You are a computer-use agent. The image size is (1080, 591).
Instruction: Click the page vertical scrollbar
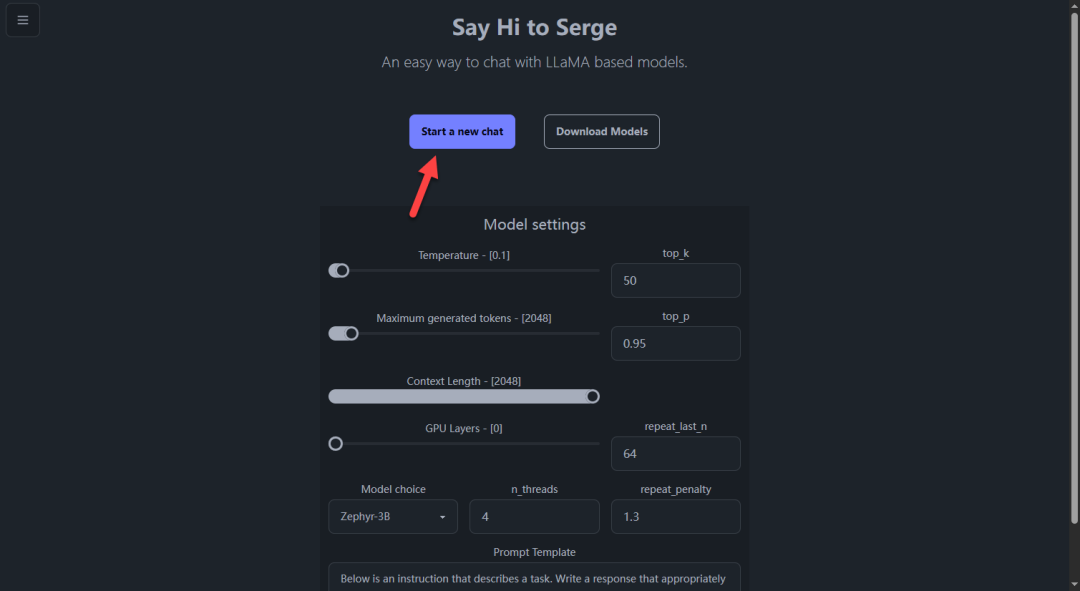[1074, 269]
